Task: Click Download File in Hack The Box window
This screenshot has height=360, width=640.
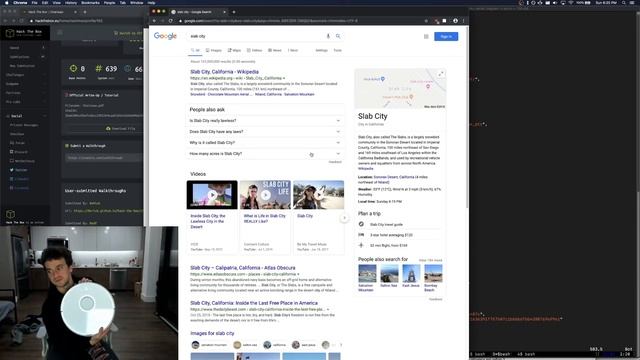Action: coord(121,128)
